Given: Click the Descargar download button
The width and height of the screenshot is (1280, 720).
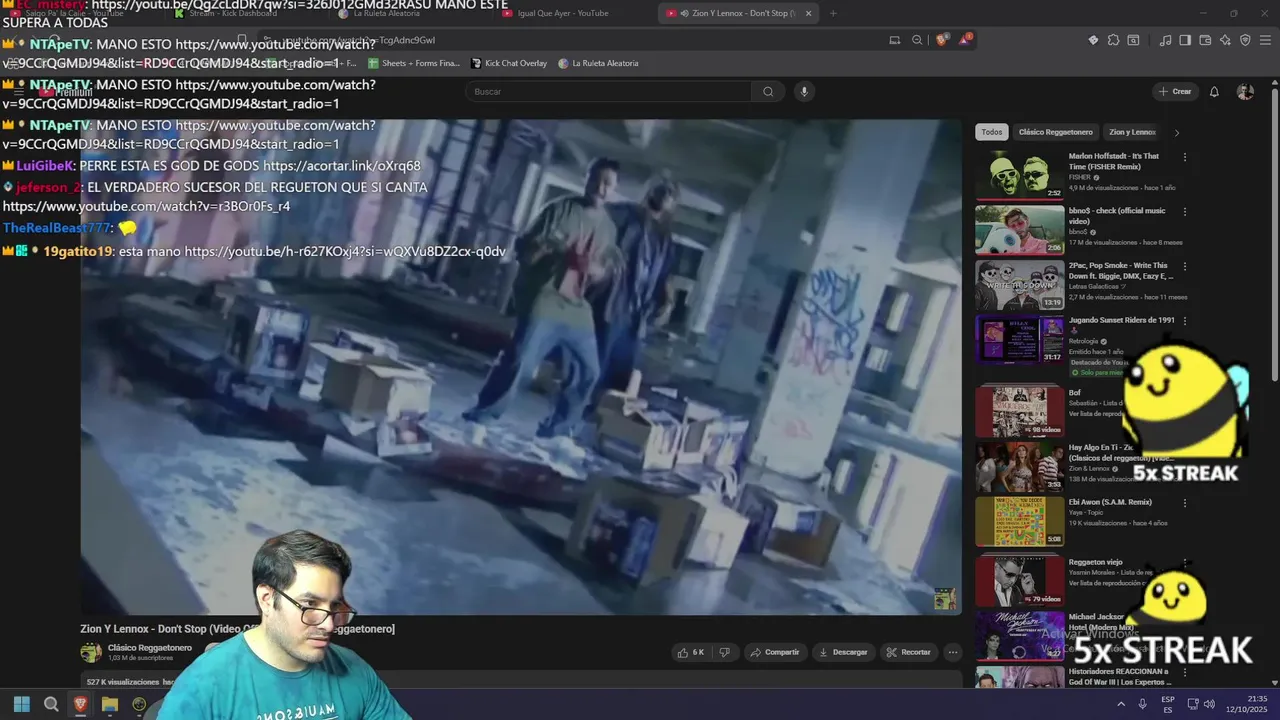Looking at the screenshot, I should pos(843,652).
